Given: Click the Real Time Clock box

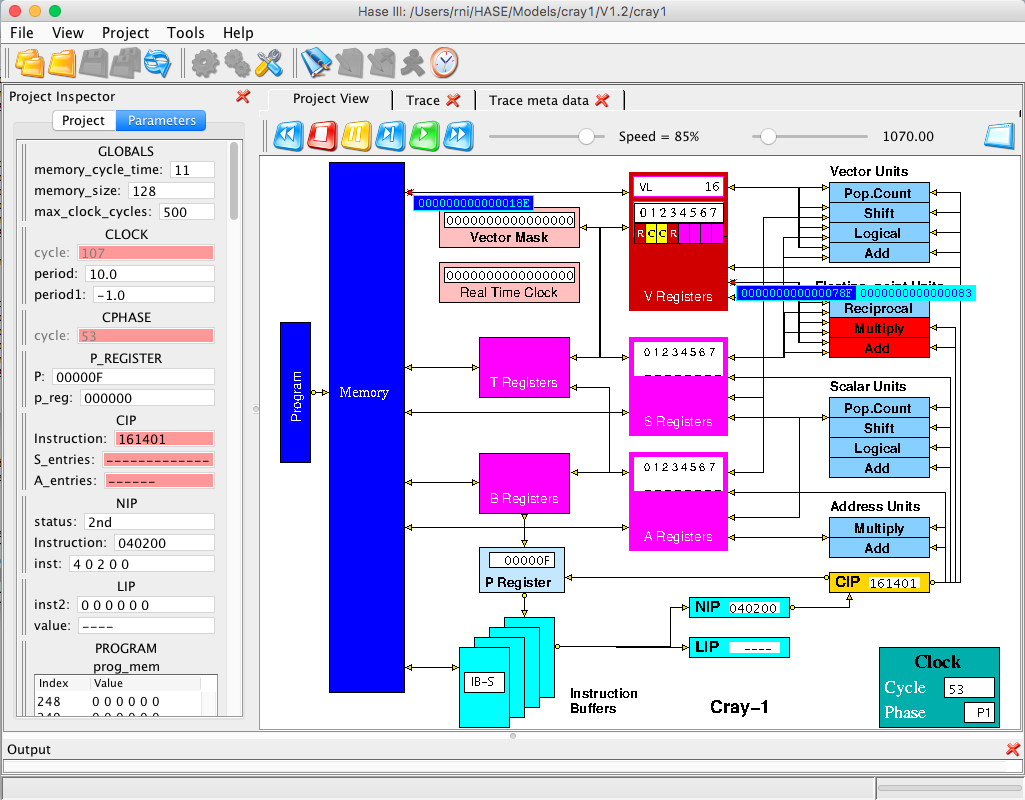Looking at the screenshot, I should pos(509,282).
